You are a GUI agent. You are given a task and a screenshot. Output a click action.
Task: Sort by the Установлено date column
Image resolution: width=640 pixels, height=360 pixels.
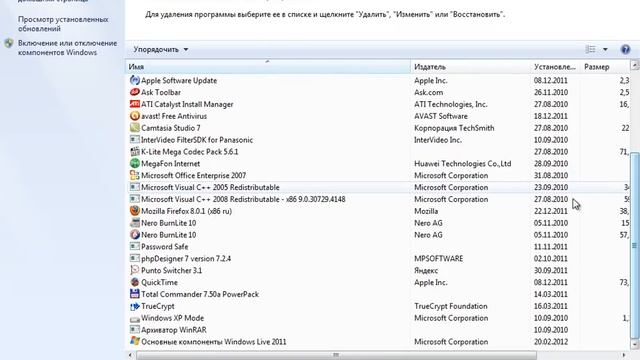coord(555,67)
